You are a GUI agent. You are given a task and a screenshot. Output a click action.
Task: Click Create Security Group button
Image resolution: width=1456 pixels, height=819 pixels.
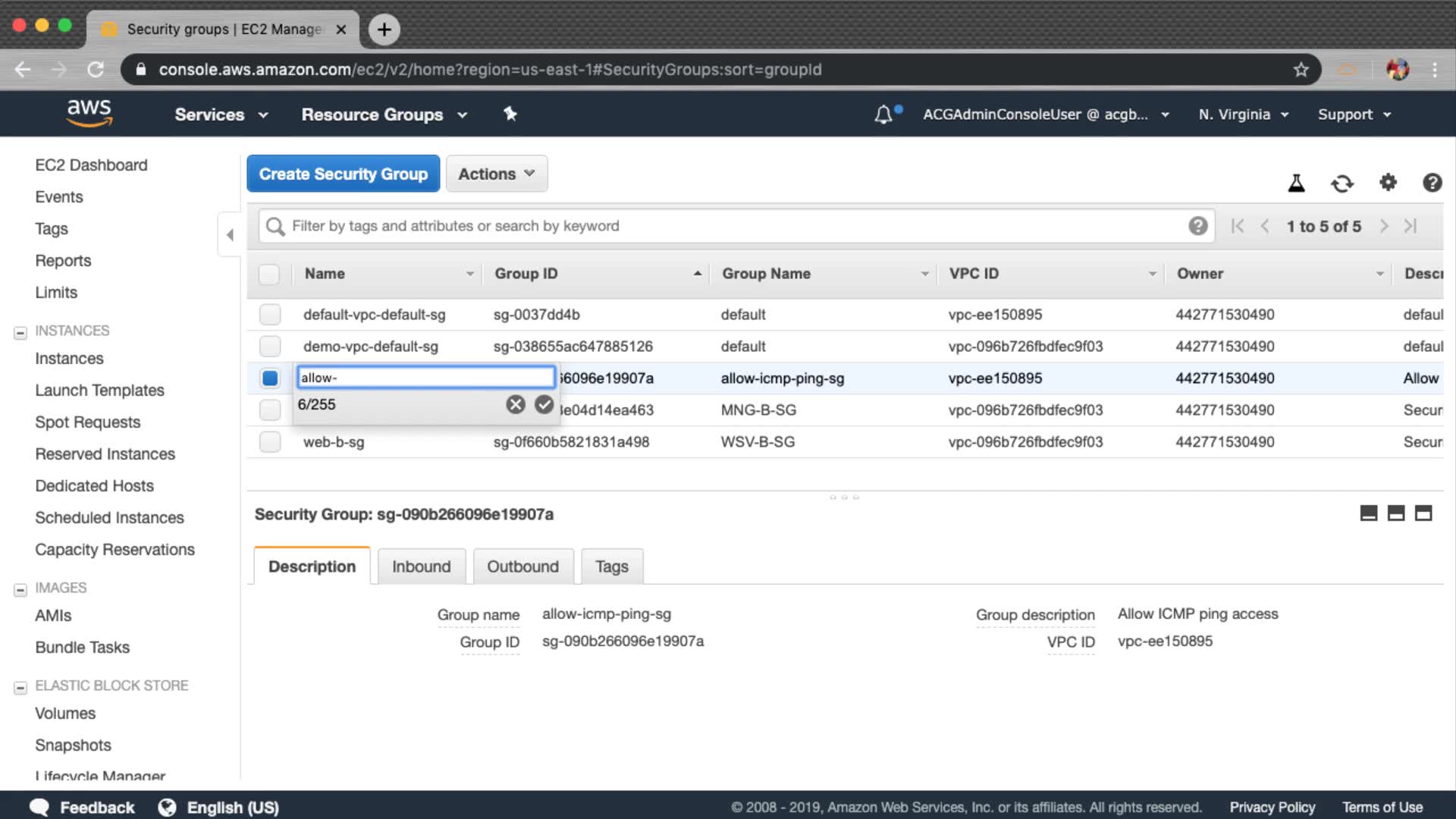[343, 174]
